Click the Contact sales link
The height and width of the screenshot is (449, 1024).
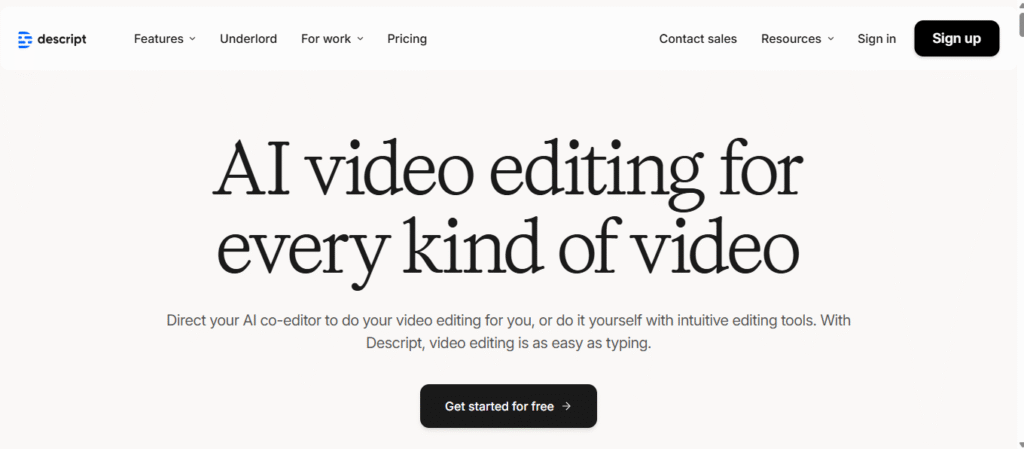[x=698, y=39]
